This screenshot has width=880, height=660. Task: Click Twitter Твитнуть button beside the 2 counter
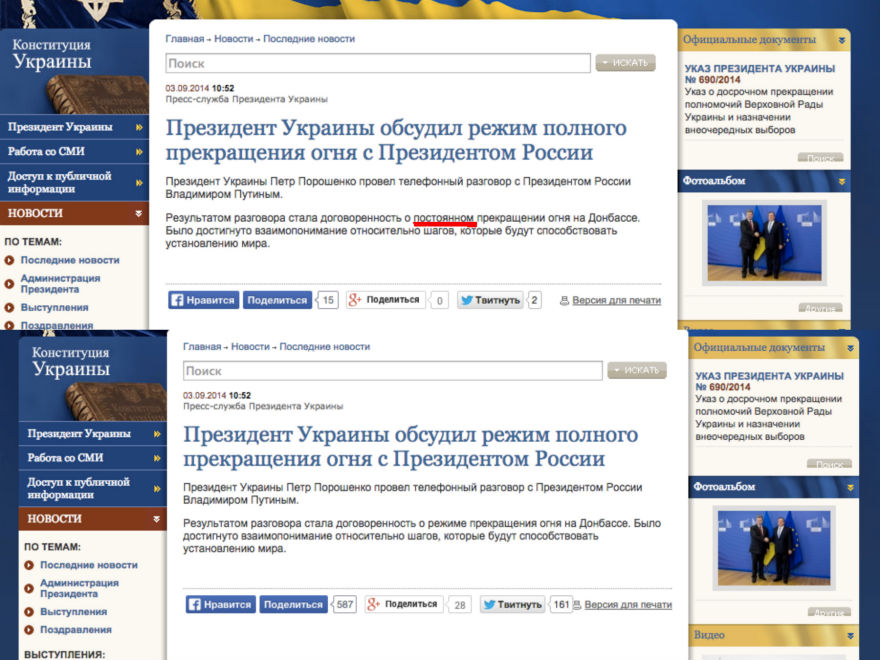(490, 300)
